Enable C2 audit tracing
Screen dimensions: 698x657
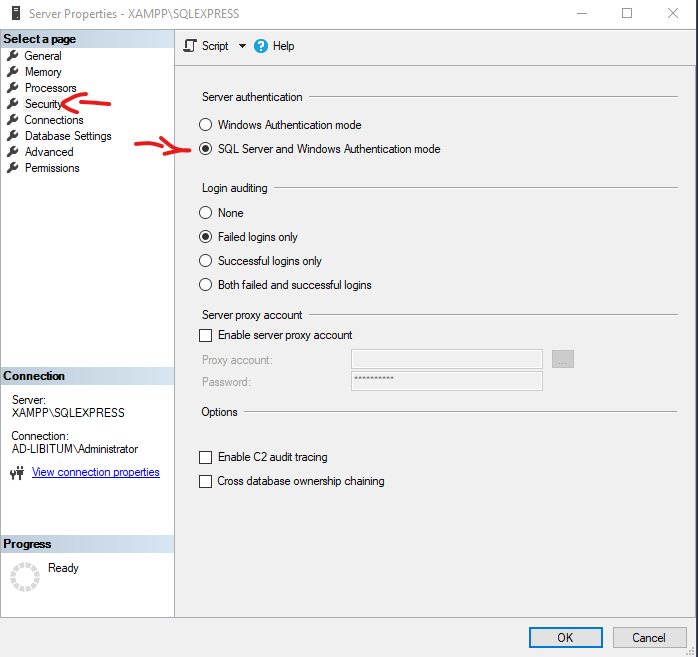coord(206,457)
